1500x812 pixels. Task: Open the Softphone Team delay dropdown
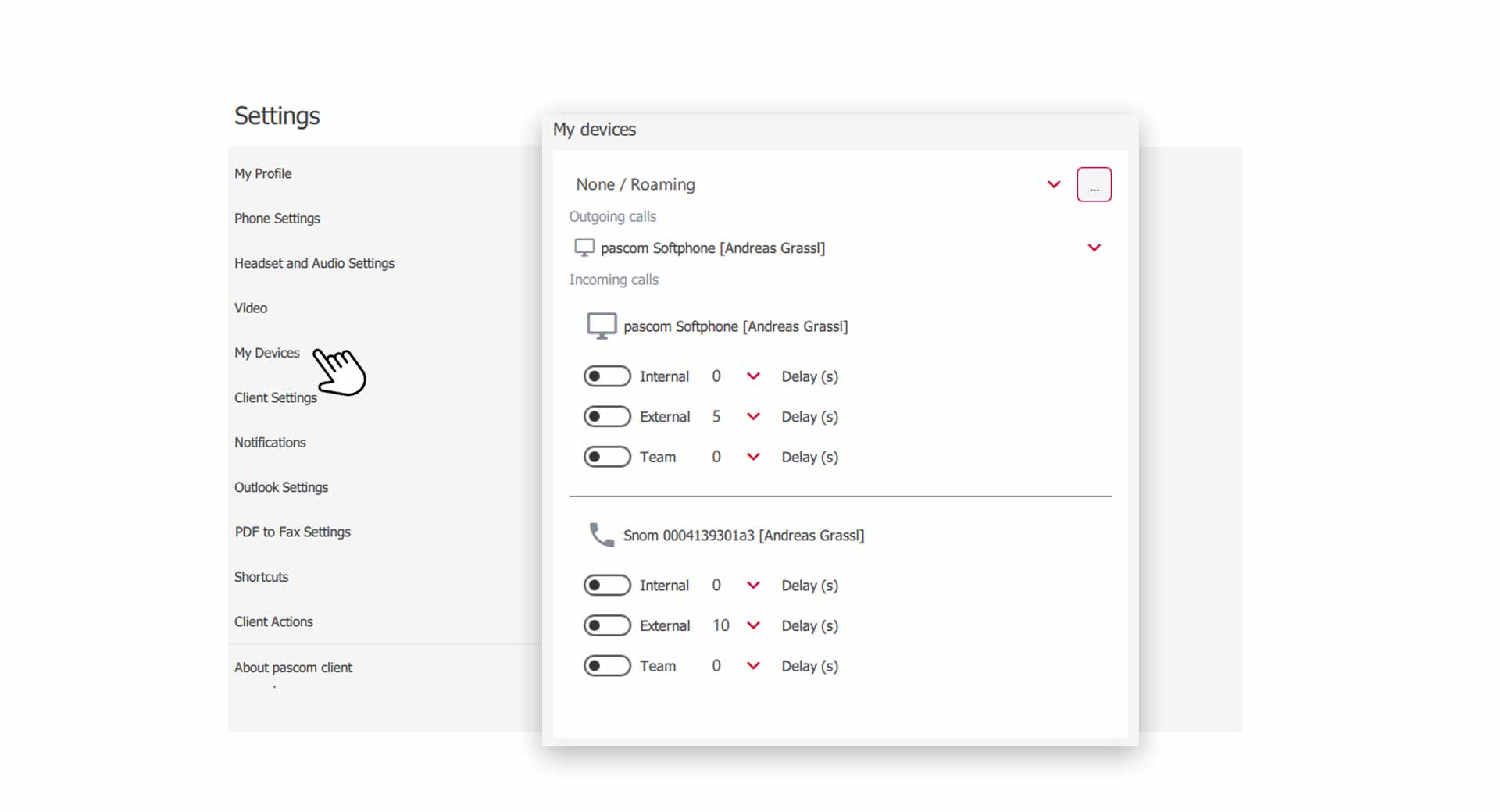tap(753, 458)
